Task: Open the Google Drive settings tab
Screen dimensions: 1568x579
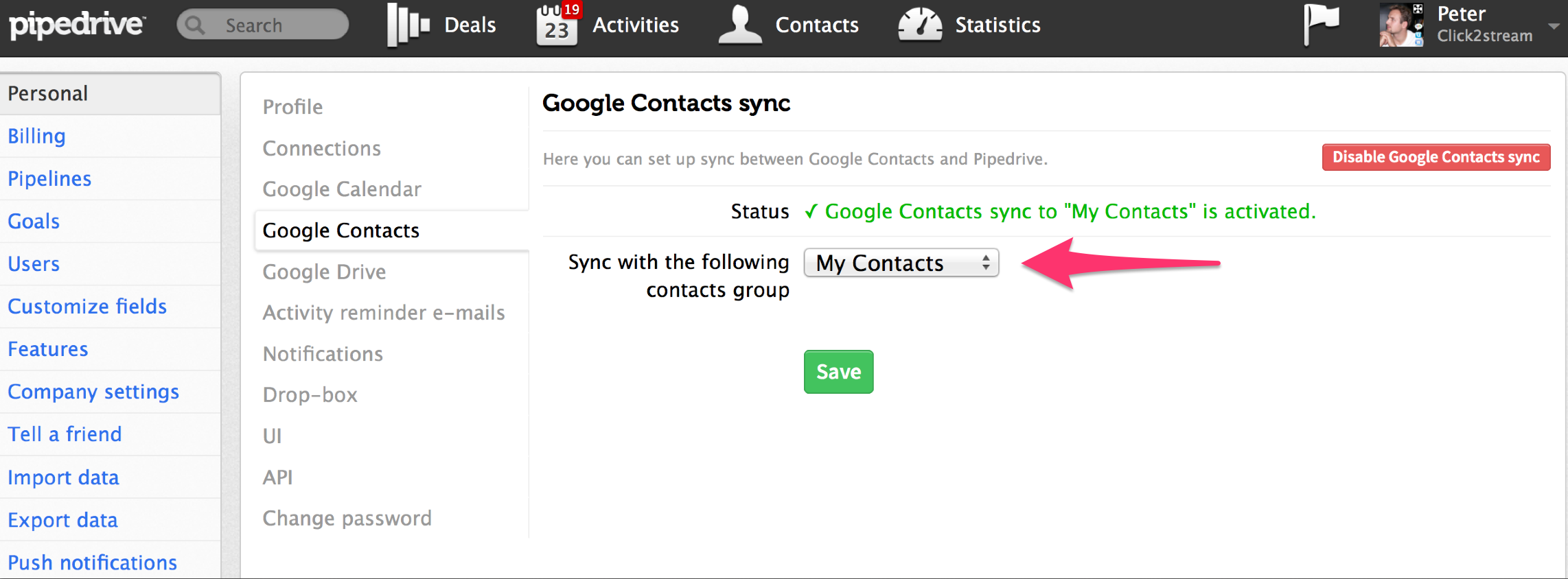Action: click(x=324, y=272)
